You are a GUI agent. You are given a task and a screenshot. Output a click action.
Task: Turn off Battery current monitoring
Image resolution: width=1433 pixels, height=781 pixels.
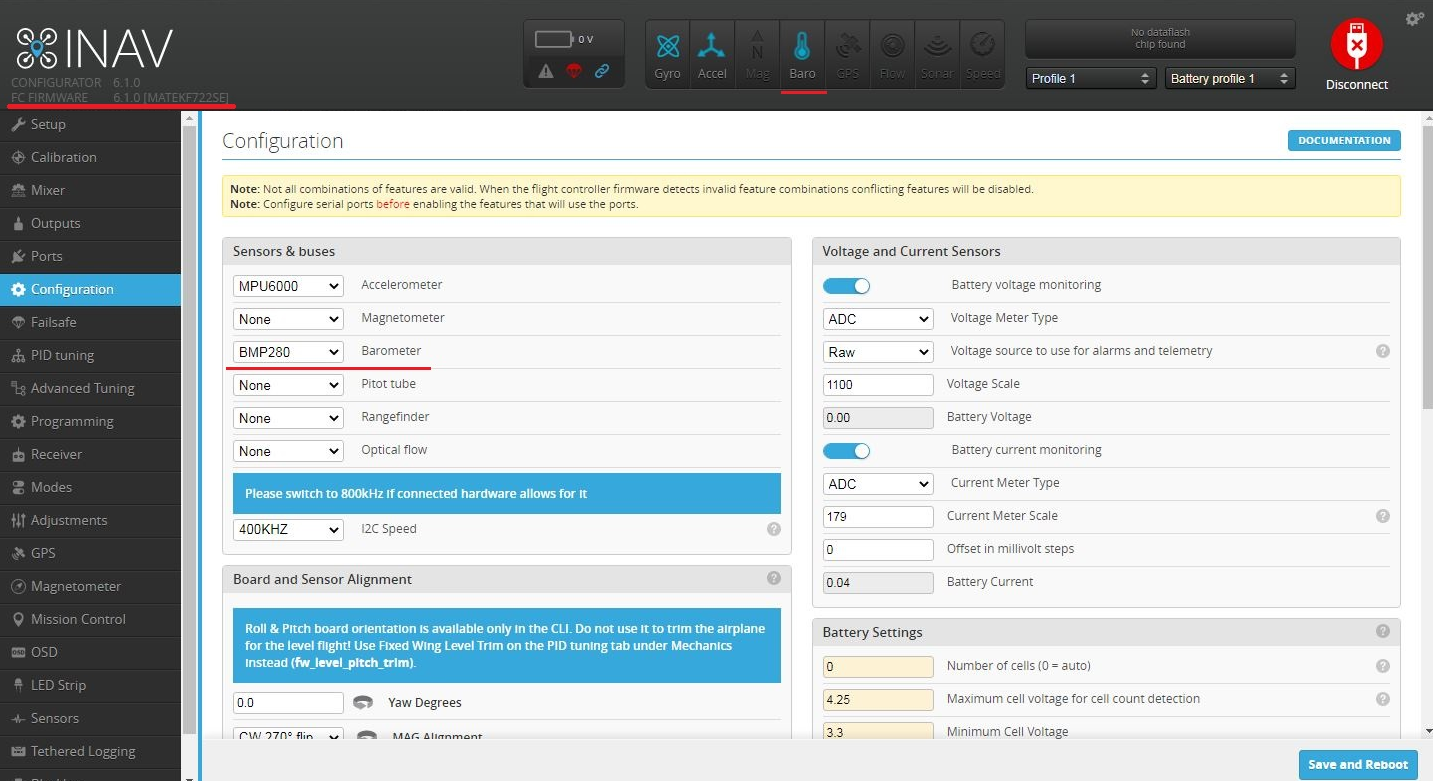pyautogui.click(x=846, y=451)
